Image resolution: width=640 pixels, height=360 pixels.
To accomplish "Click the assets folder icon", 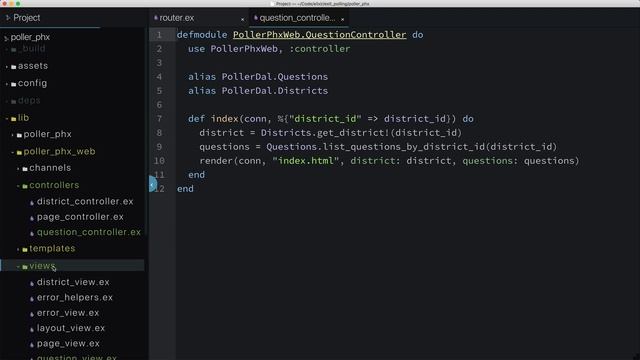I will (x=13, y=67).
